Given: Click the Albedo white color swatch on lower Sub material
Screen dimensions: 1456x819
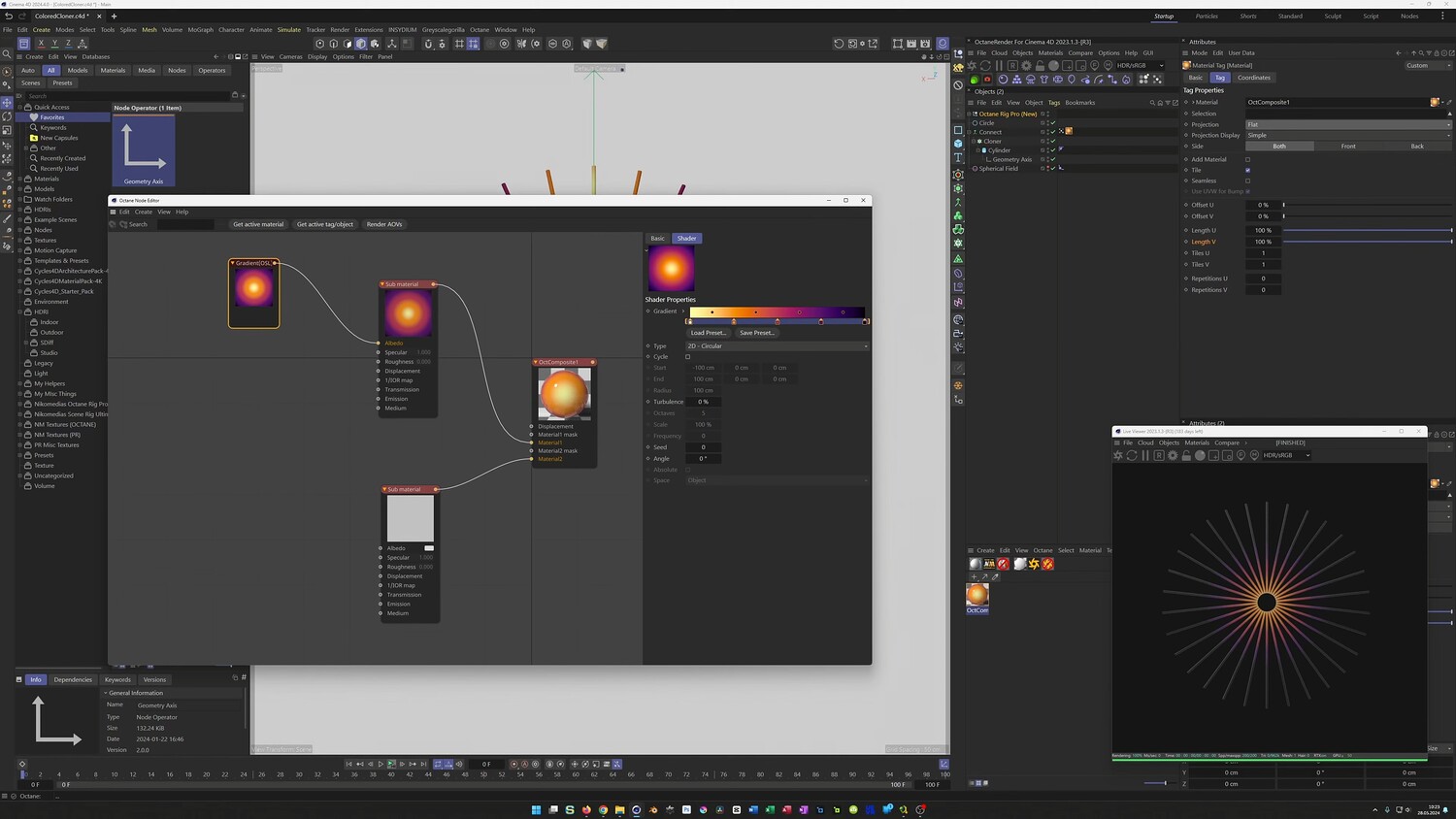Looking at the screenshot, I should click(x=429, y=548).
